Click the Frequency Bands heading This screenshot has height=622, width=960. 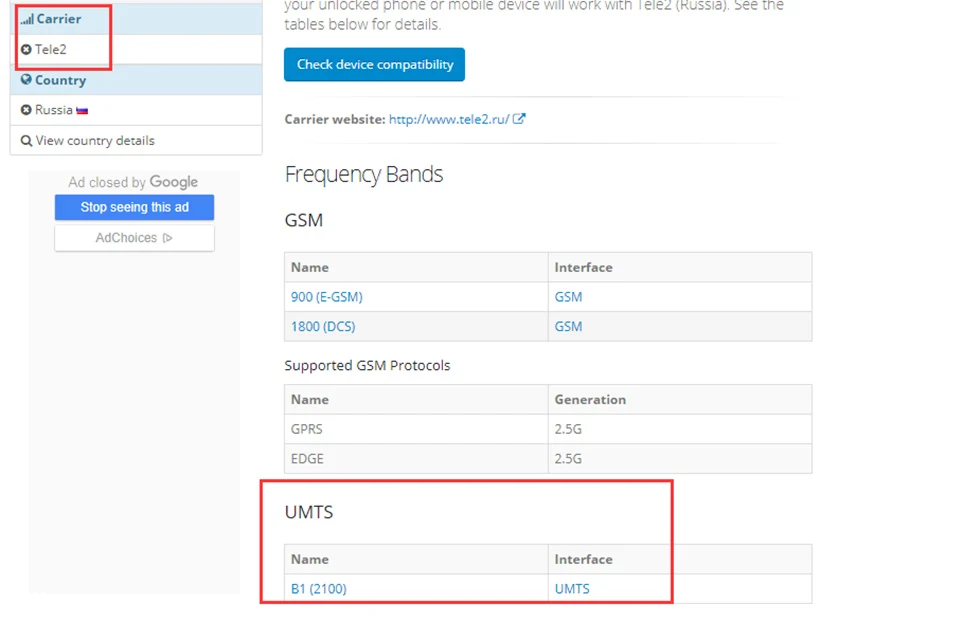(x=364, y=174)
